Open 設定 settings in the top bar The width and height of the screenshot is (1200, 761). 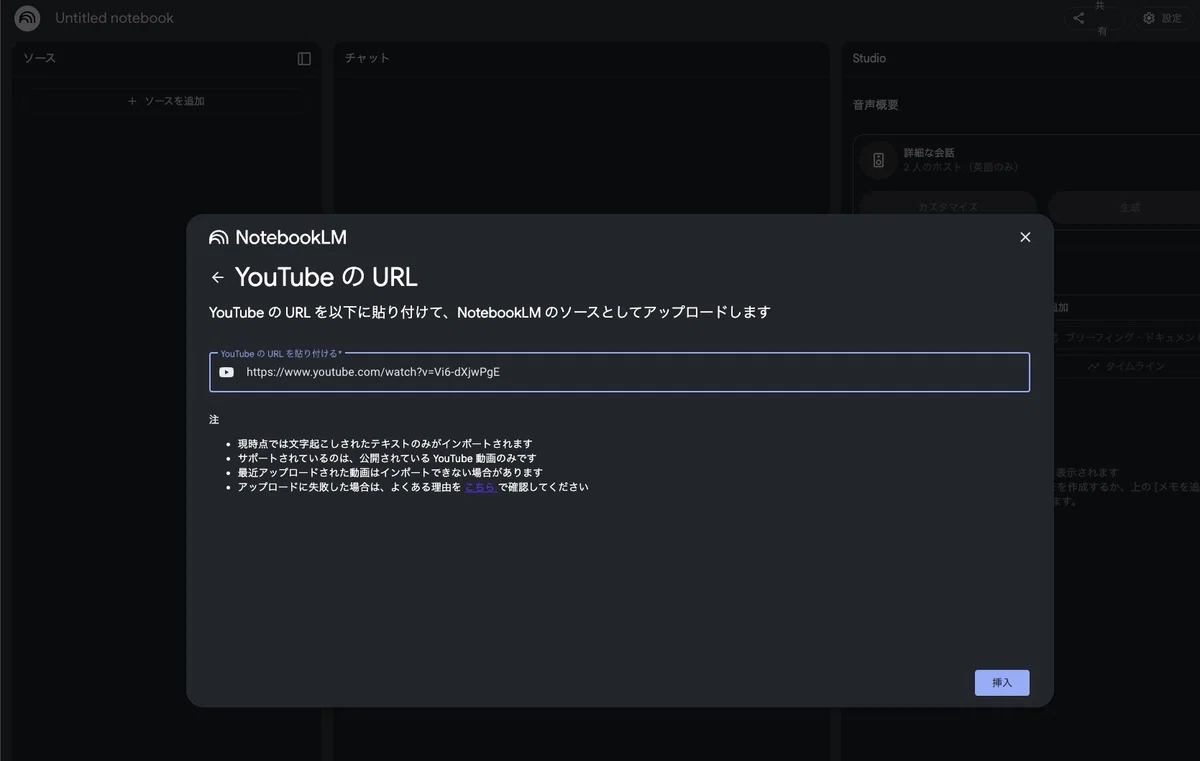(1163, 18)
